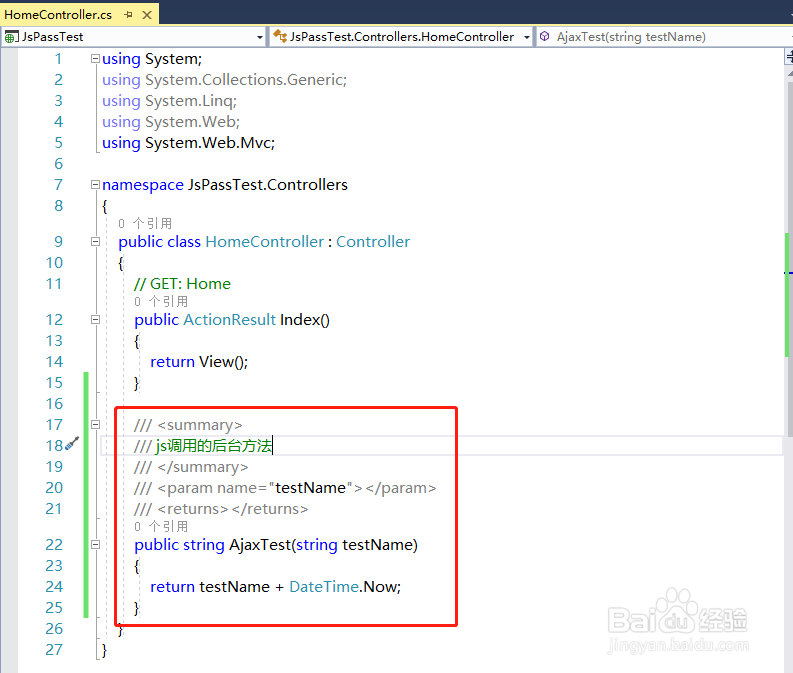Click the 'ActionResult' return type
The height and width of the screenshot is (673, 793).
pyautogui.click(x=230, y=320)
